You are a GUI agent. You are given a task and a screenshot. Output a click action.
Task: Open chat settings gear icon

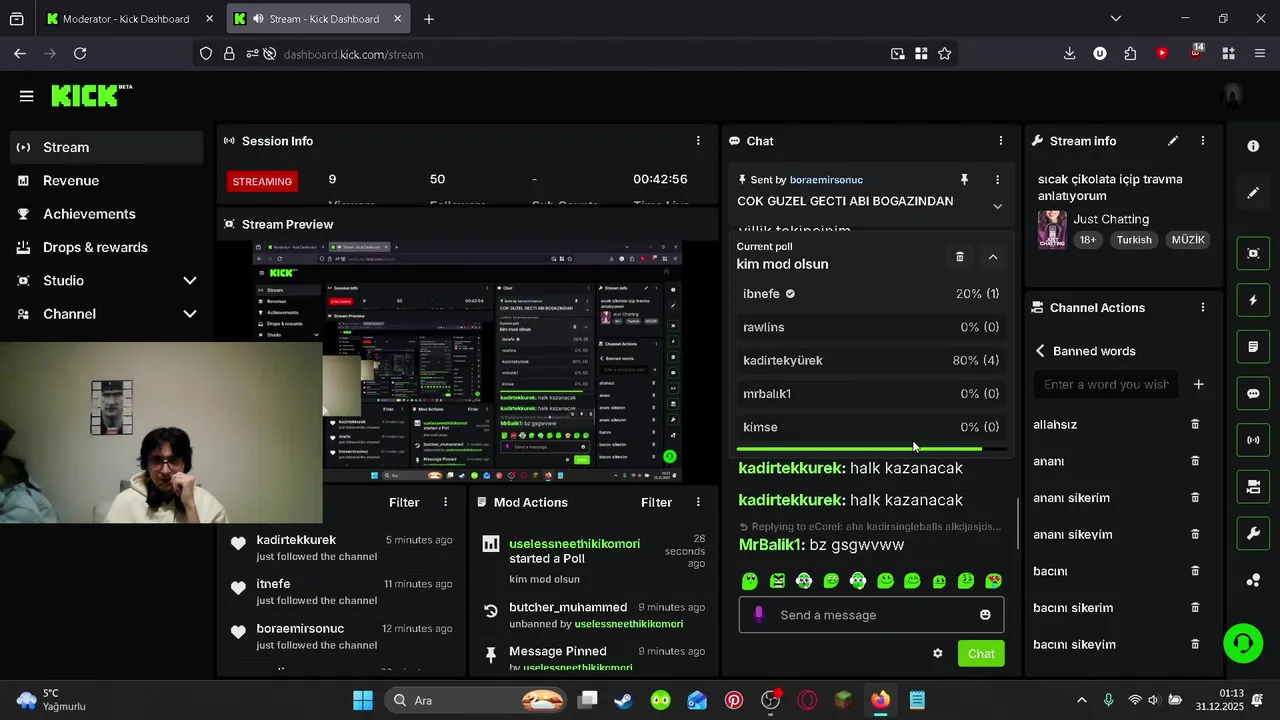click(x=937, y=653)
